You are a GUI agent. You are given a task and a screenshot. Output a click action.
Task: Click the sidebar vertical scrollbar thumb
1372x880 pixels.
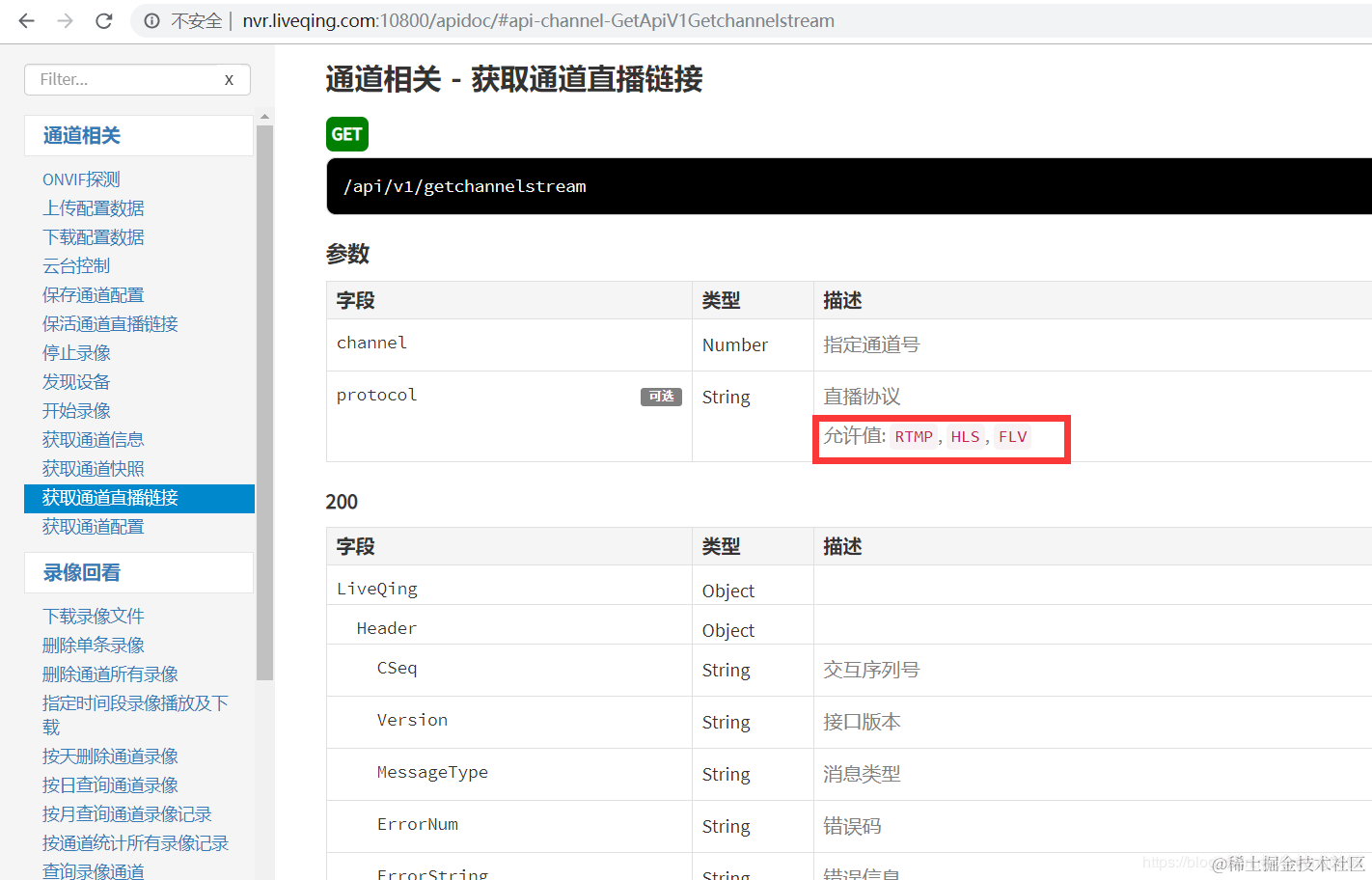pos(264,402)
